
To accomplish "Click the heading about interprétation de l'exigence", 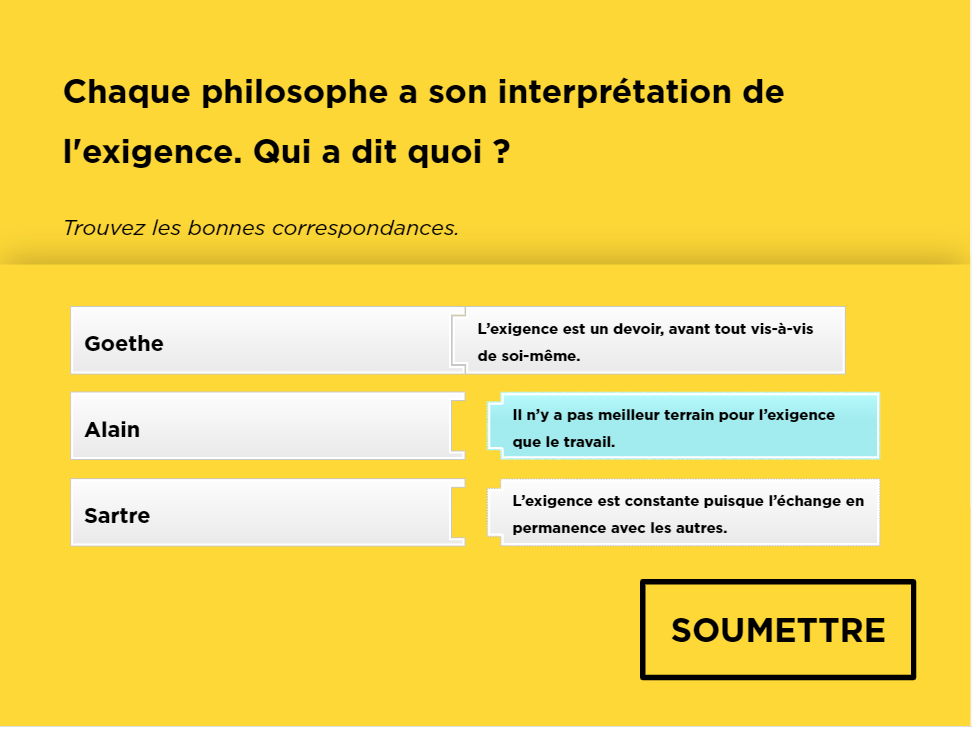I will [x=423, y=93].
